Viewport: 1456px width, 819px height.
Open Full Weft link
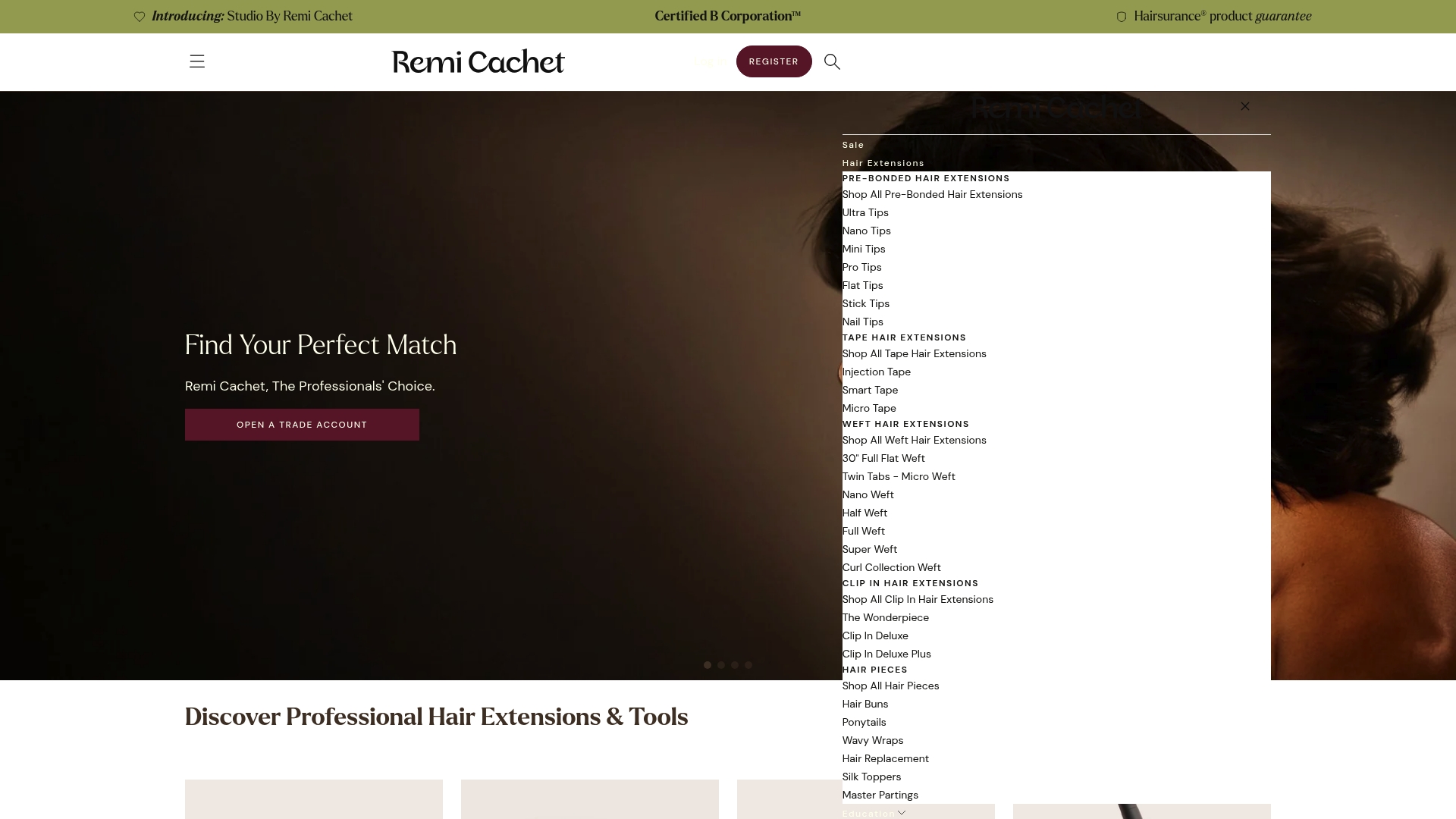pos(864,531)
